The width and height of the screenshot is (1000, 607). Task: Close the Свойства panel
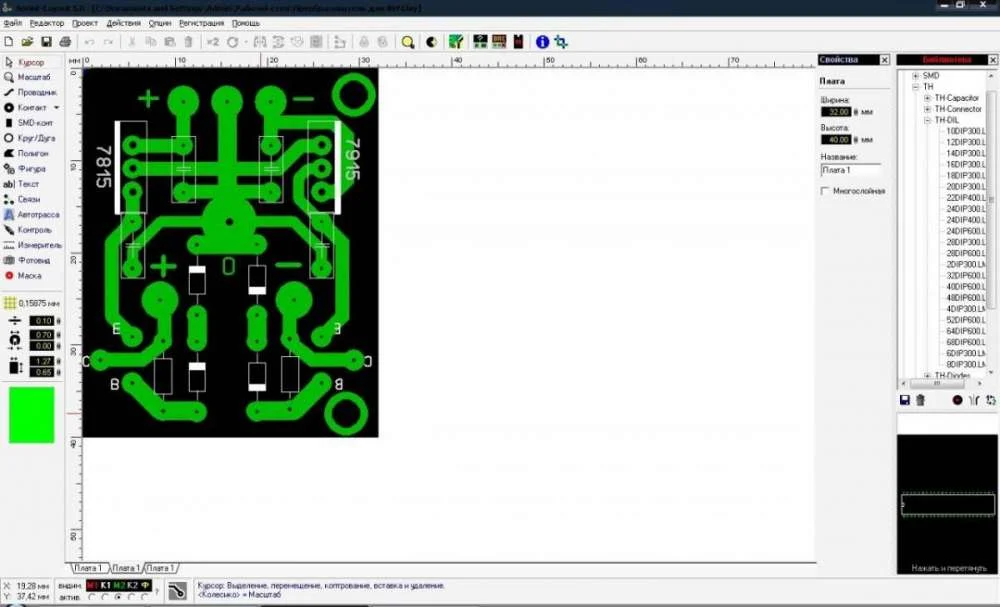click(885, 60)
